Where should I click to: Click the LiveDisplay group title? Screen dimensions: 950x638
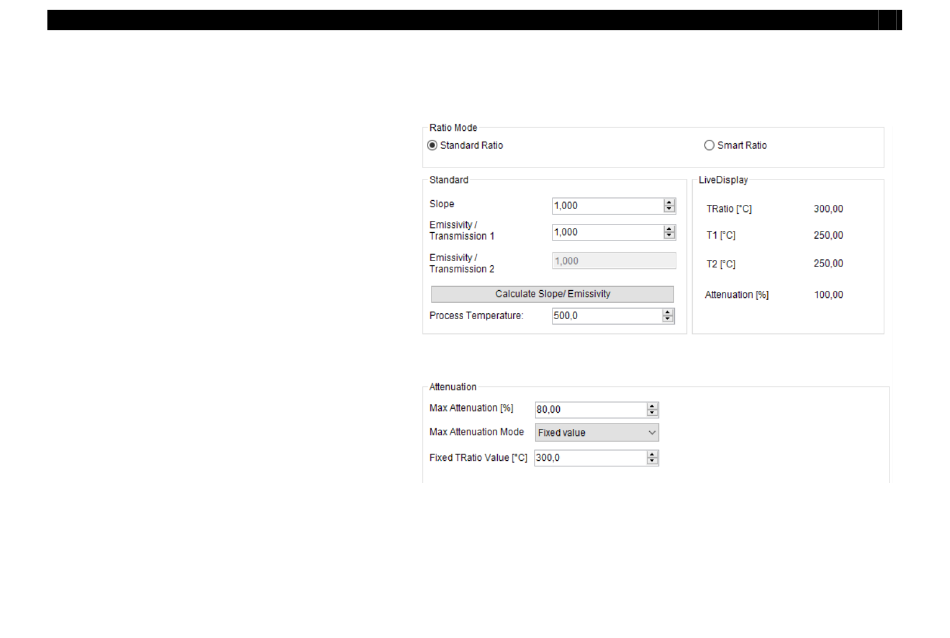(x=723, y=180)
